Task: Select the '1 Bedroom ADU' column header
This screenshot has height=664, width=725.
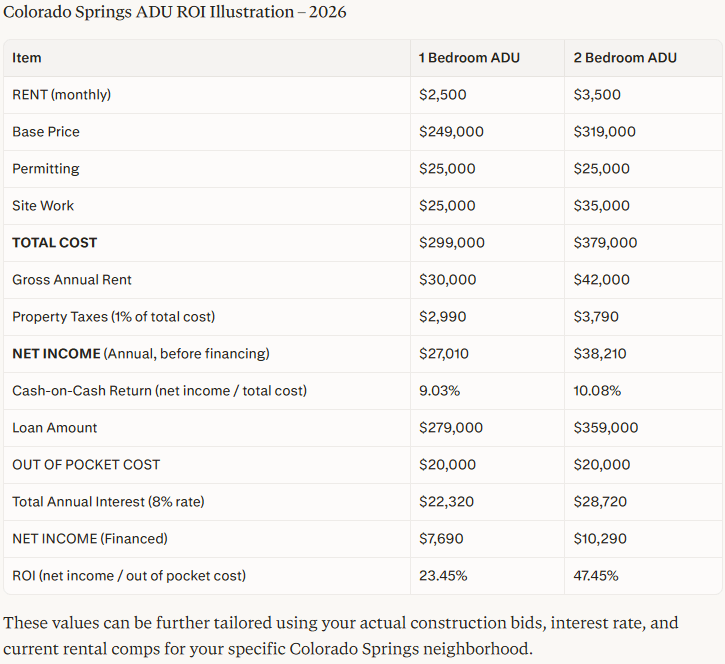Action: tap(469, 58)
